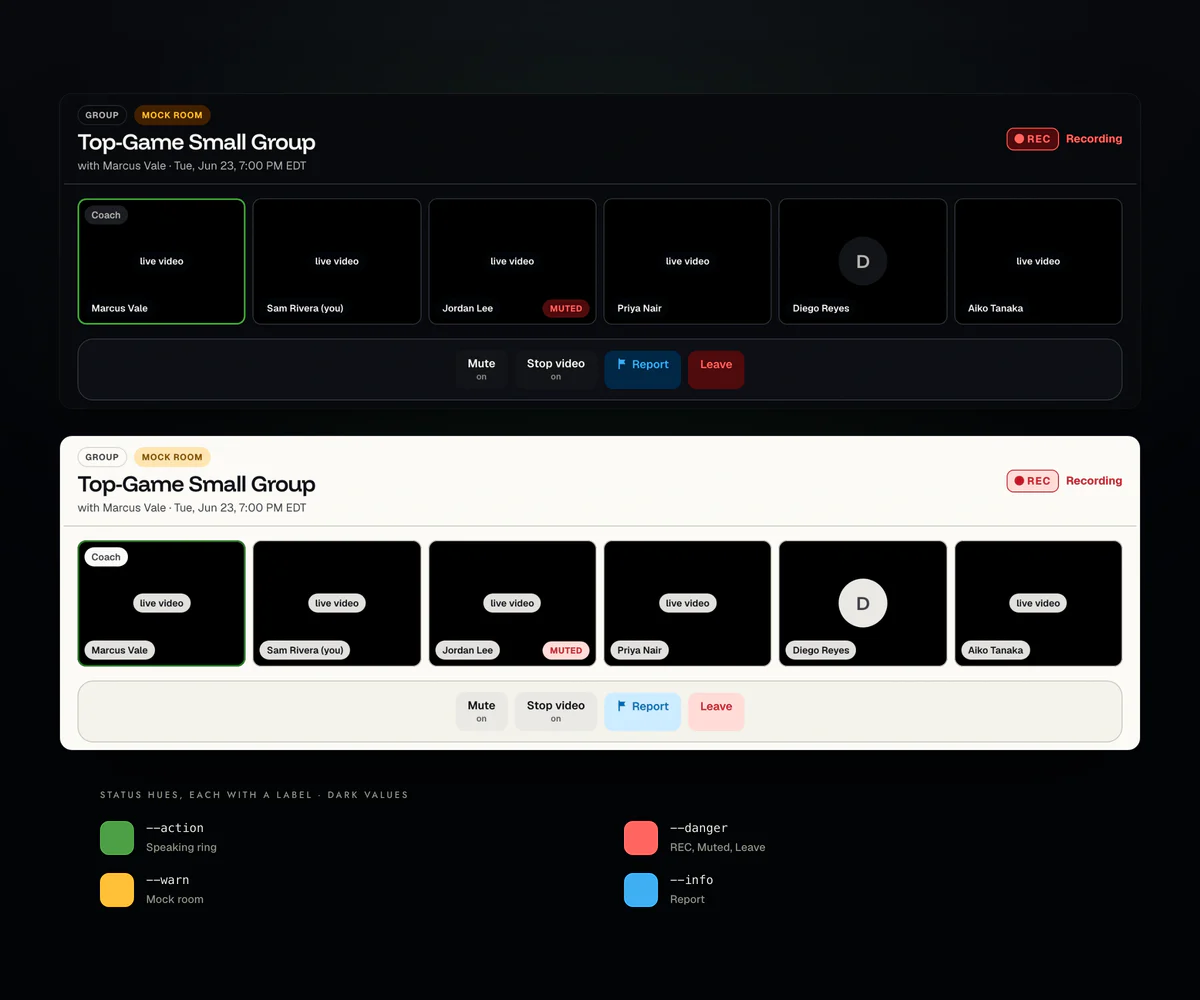
Task: Click the MOCK ROOM badge in dark panel
Action: (x=172, y=115)
